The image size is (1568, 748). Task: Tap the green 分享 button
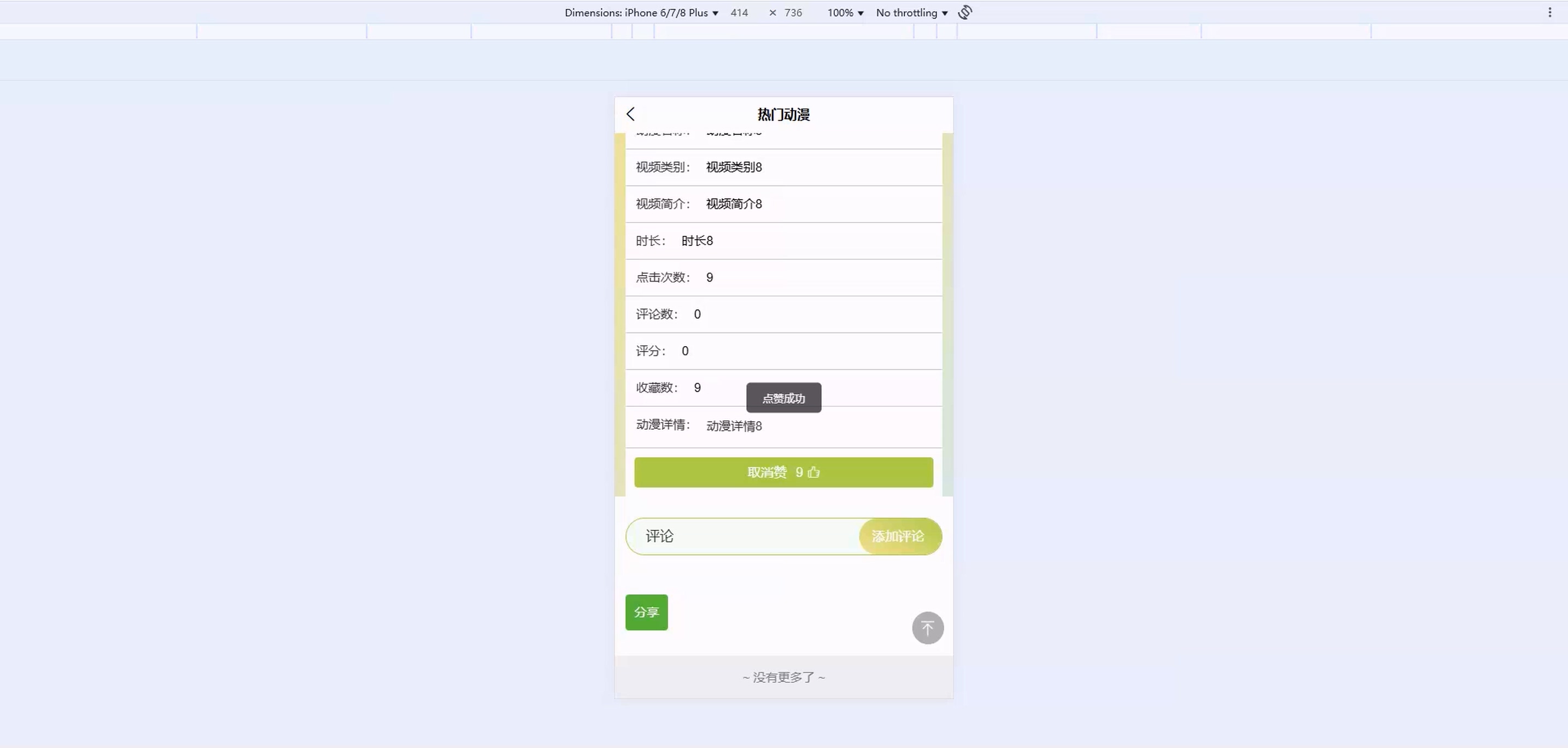[x=646, y=612]
